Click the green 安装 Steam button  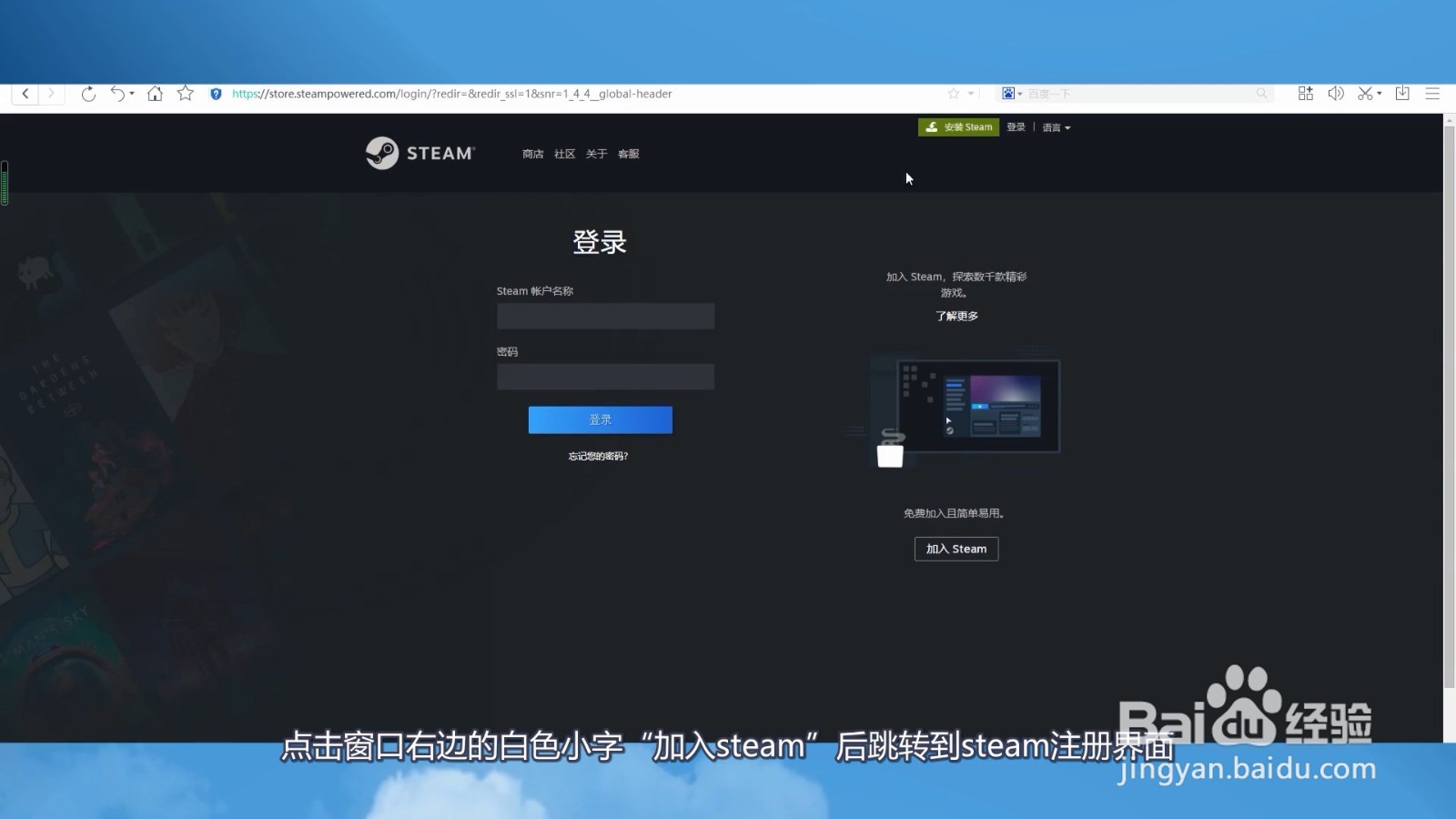(958, 127)
